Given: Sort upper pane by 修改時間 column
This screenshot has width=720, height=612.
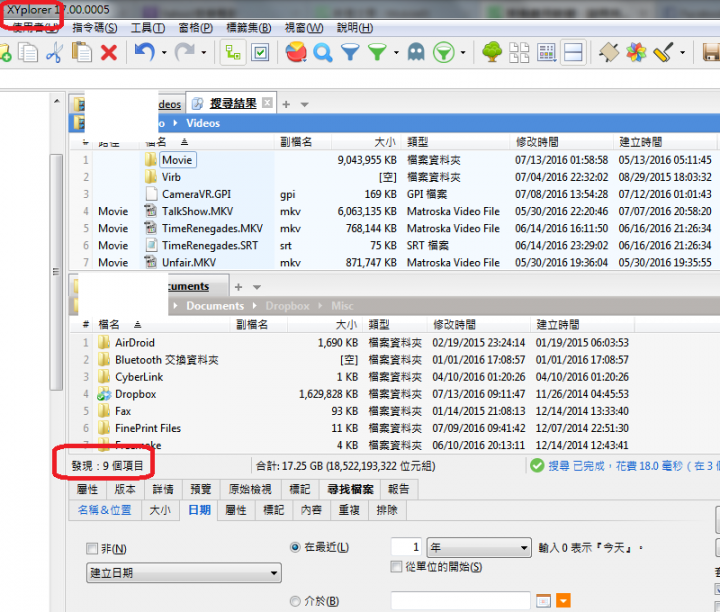Looking at the screenshot, I should click(x=561, y=142).
